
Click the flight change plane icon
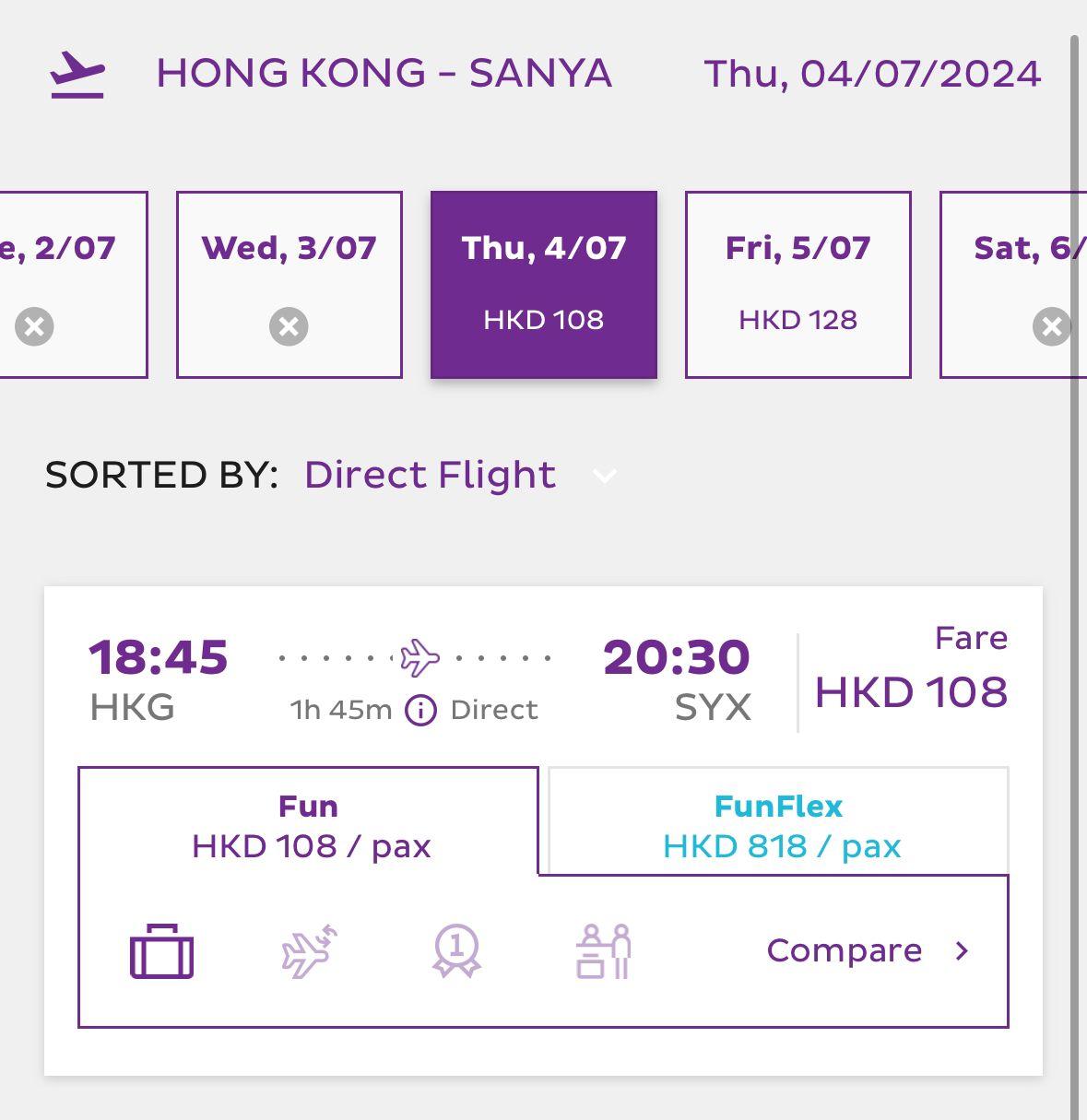[309, 951]
